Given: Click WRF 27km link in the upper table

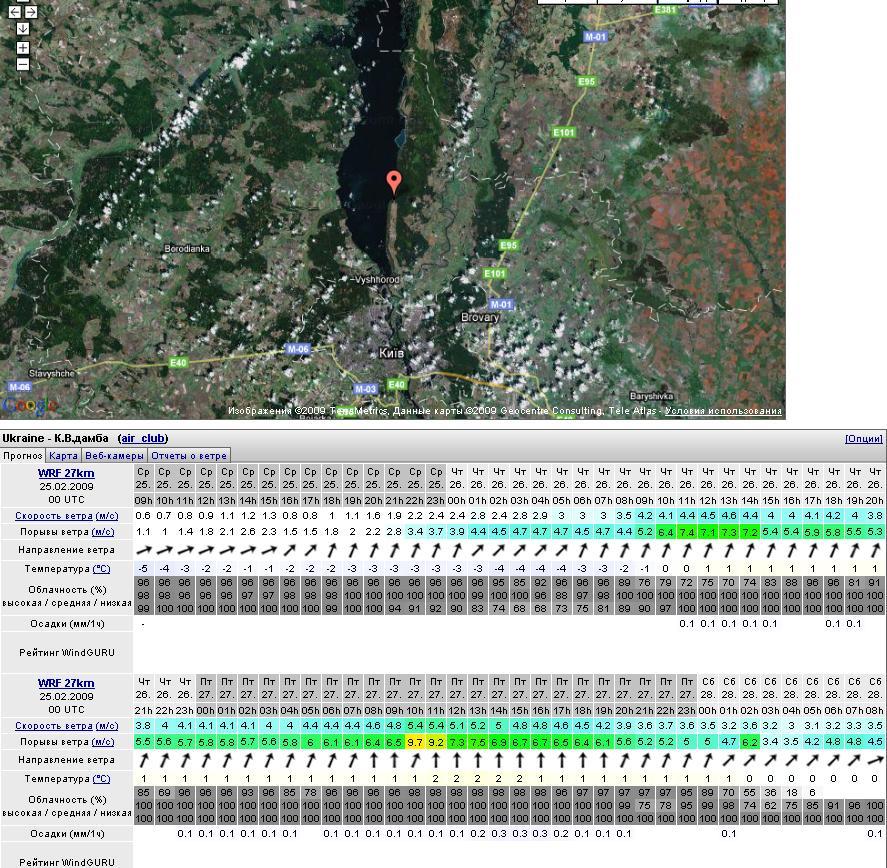Looking at the screenshot, I should pos(66,473).
